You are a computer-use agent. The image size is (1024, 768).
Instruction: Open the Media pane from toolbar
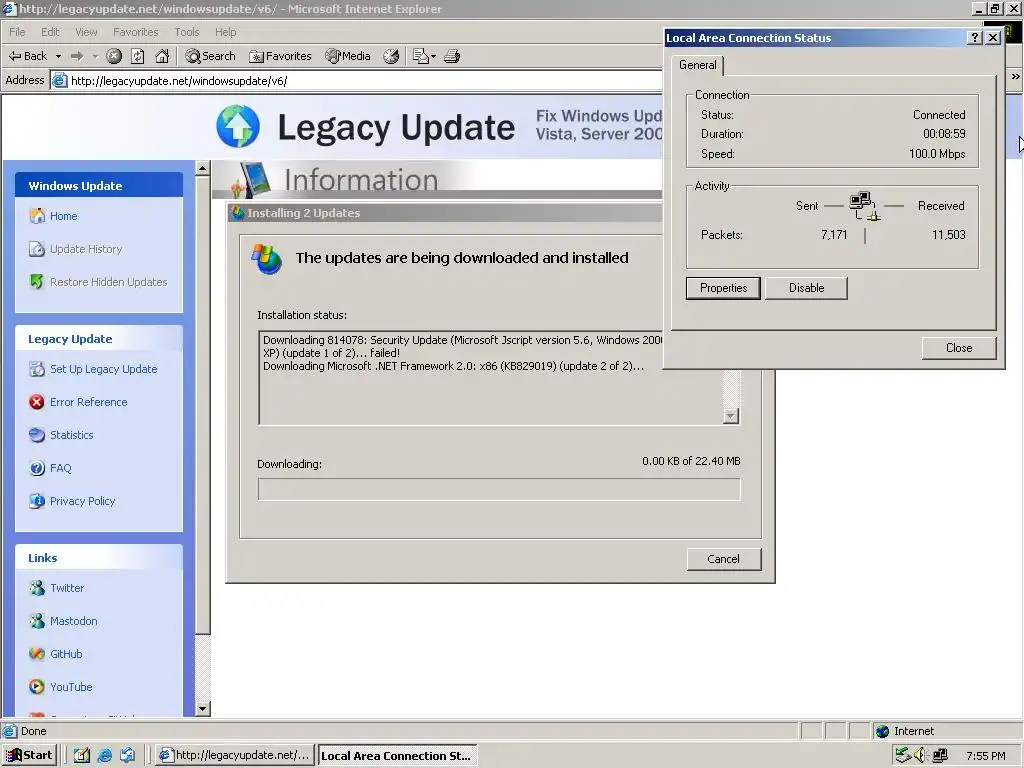click(348, 56)
